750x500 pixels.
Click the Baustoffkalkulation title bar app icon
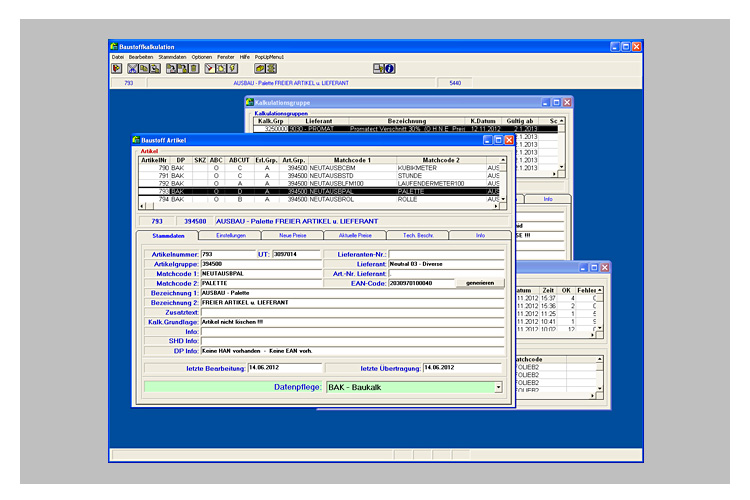click(x=114, y=46)
